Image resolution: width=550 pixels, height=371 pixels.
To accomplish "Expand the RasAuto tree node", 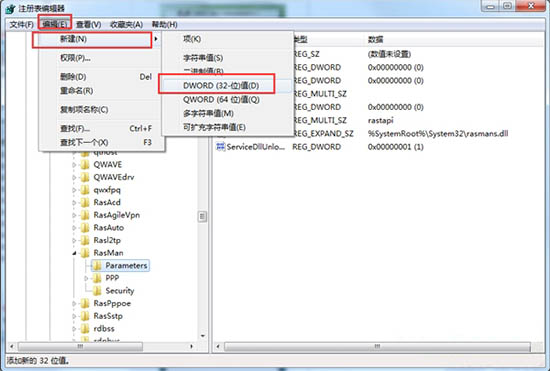I will tap(74, 228).
